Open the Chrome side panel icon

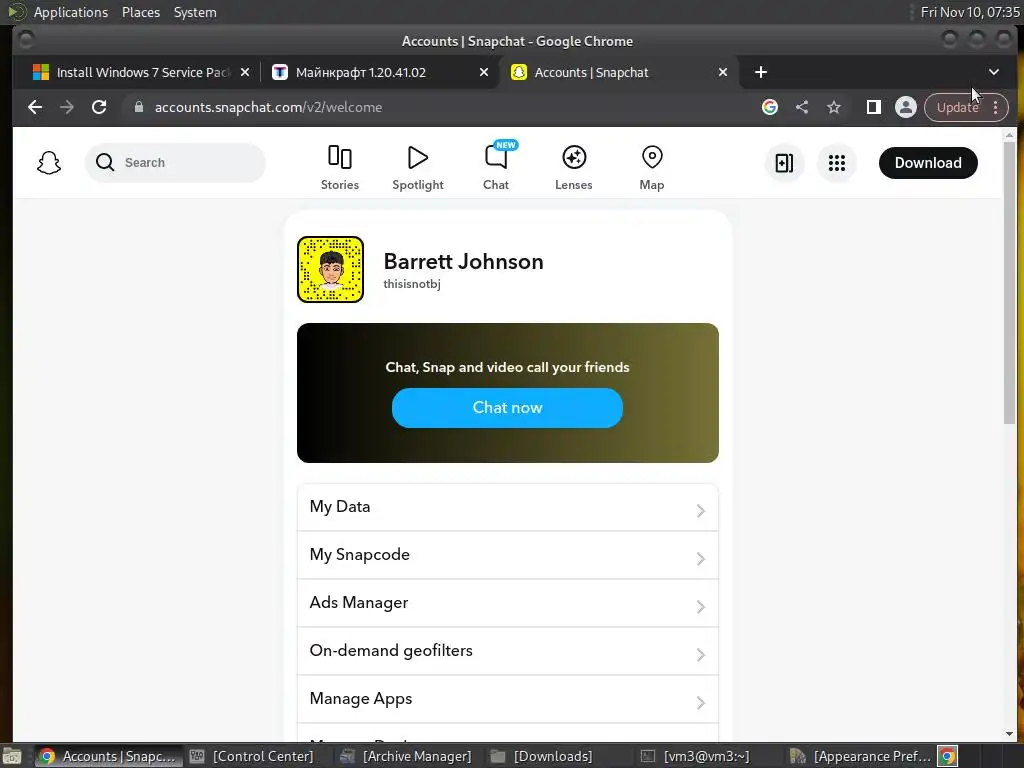point(874,107)
